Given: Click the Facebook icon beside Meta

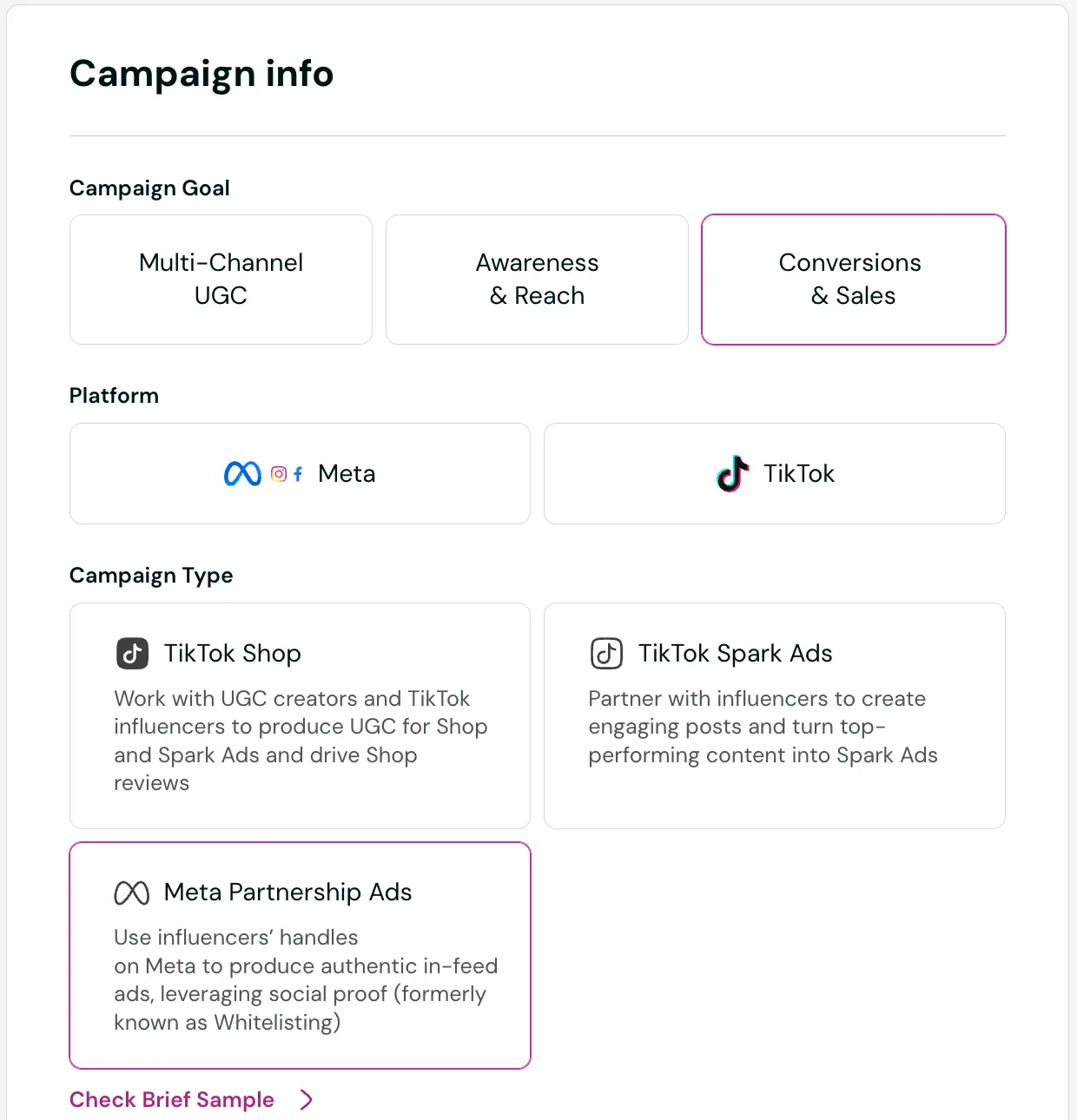Looking at the screenshot, I should point(298,474).
